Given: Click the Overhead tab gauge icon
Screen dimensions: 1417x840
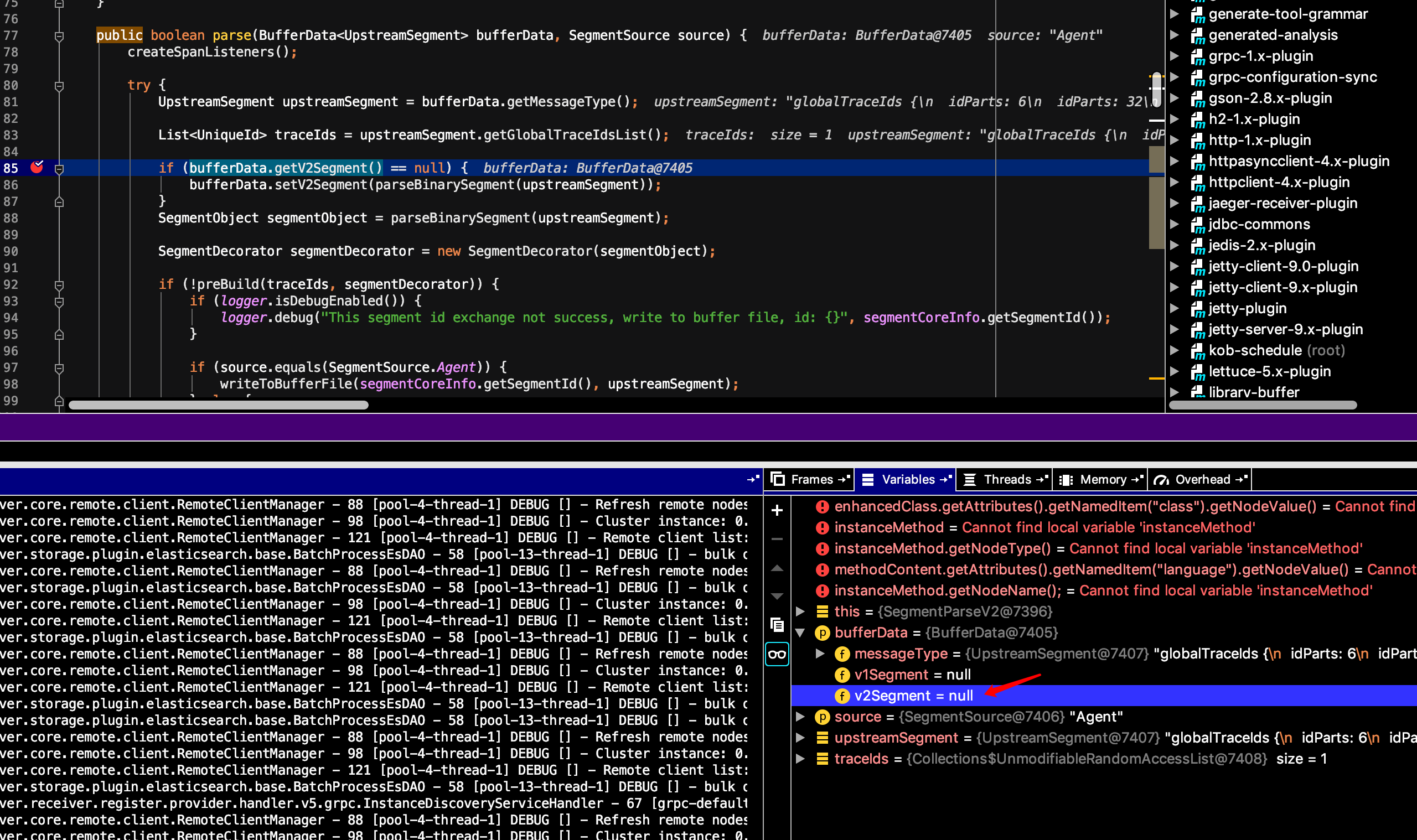Looking at the screenshot, I should [x=1161, y=480].
